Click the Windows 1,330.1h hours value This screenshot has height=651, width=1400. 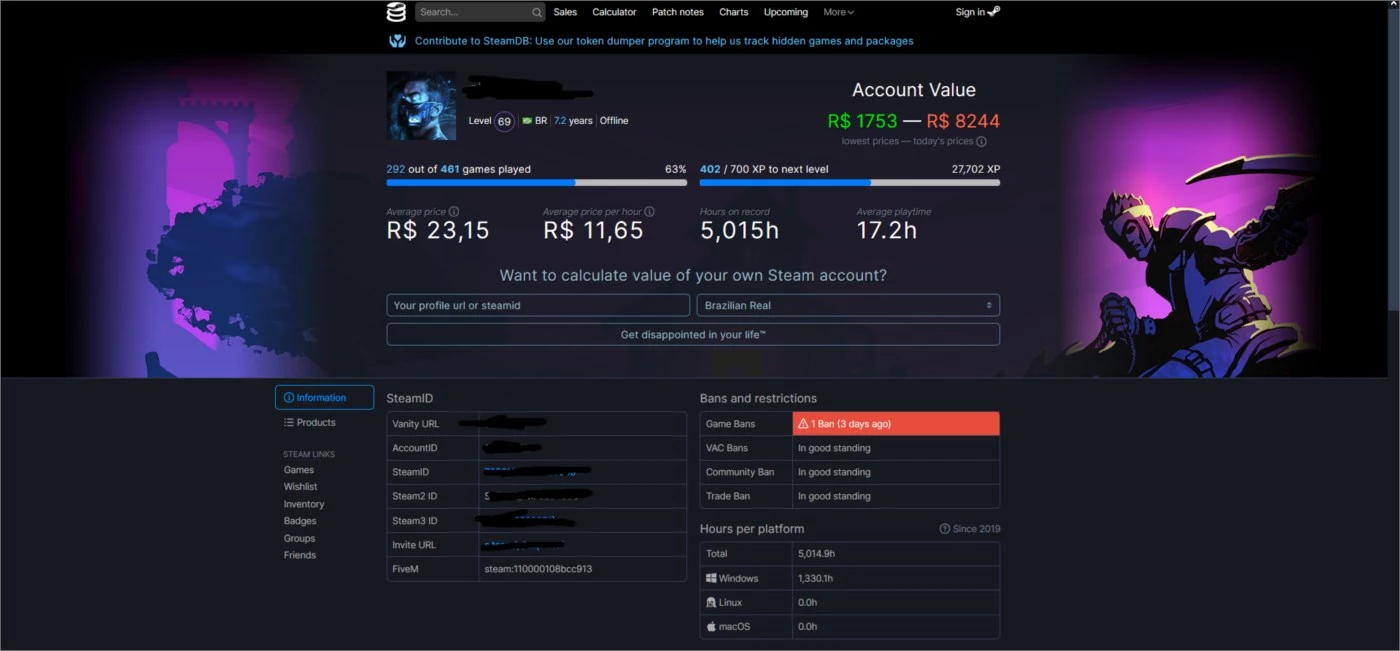pos(816,578)
